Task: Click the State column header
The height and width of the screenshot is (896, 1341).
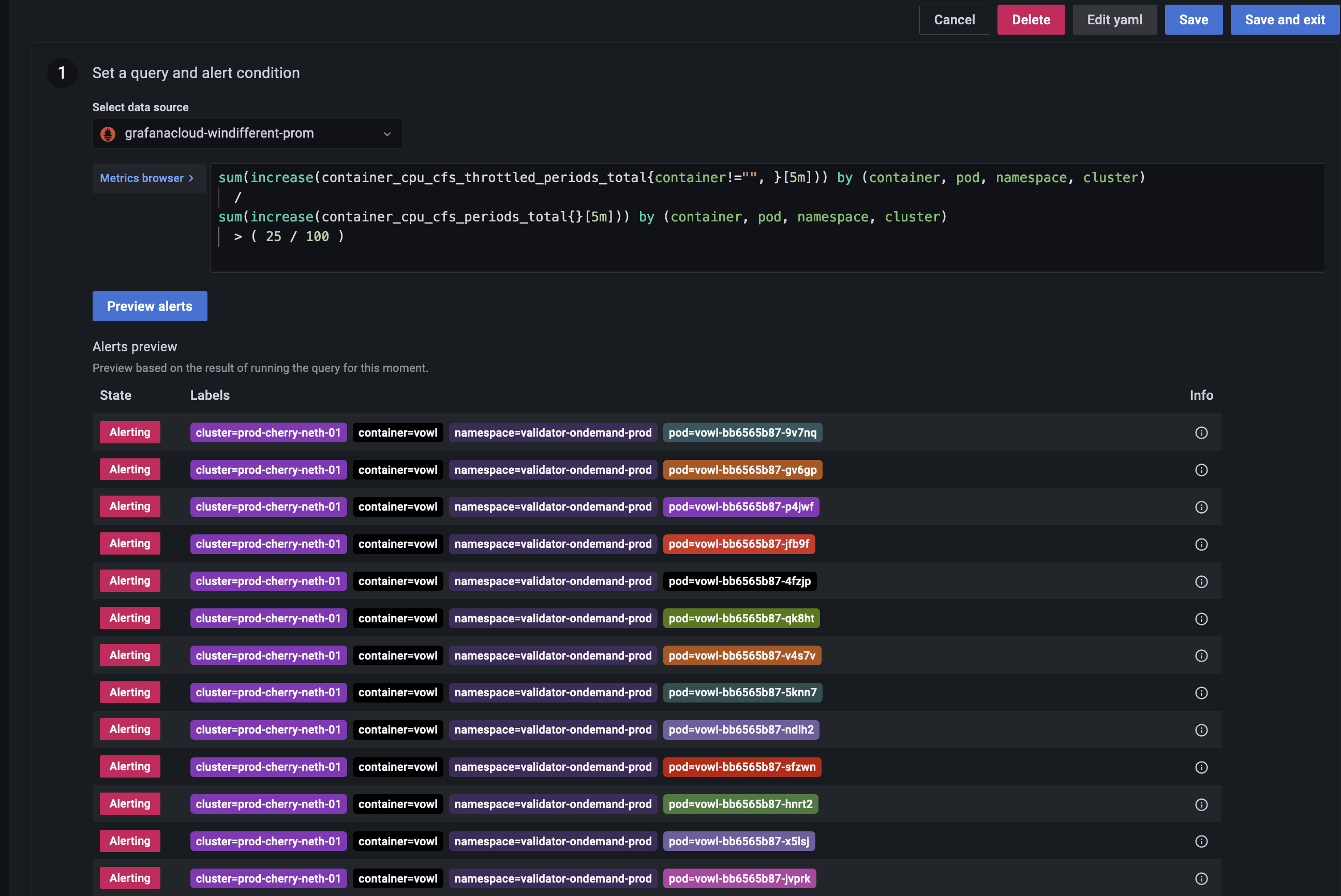Action: coord(115,395)
